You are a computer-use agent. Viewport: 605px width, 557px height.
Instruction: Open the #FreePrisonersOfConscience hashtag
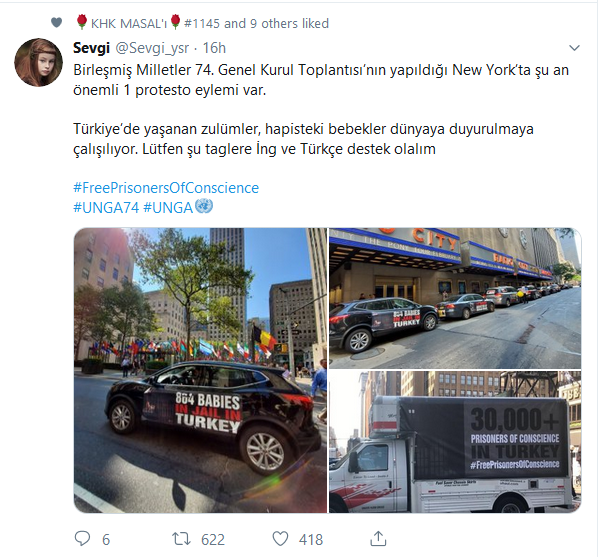[x=166, y=188]
